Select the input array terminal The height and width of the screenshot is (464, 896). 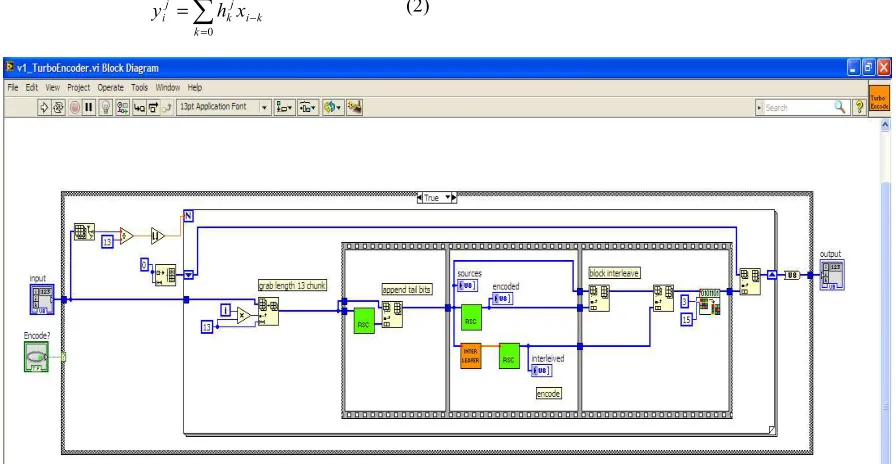pos(42,299)
